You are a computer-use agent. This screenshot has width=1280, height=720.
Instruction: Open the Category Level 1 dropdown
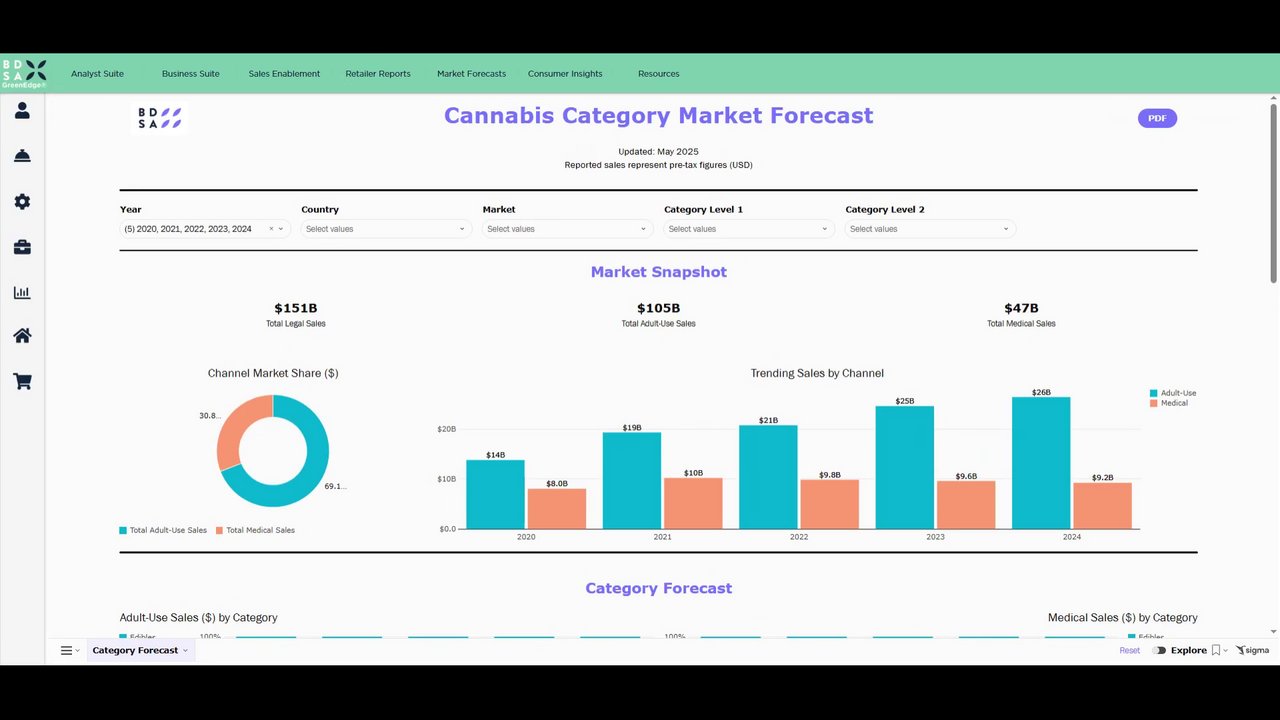click(749, 229)
